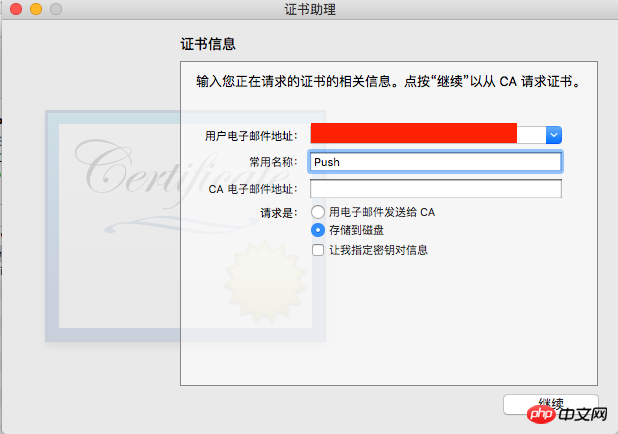Enable the 让我指定密钥对信息 checkbox
Screen dimensions: 618x434
tap(318, 250)
